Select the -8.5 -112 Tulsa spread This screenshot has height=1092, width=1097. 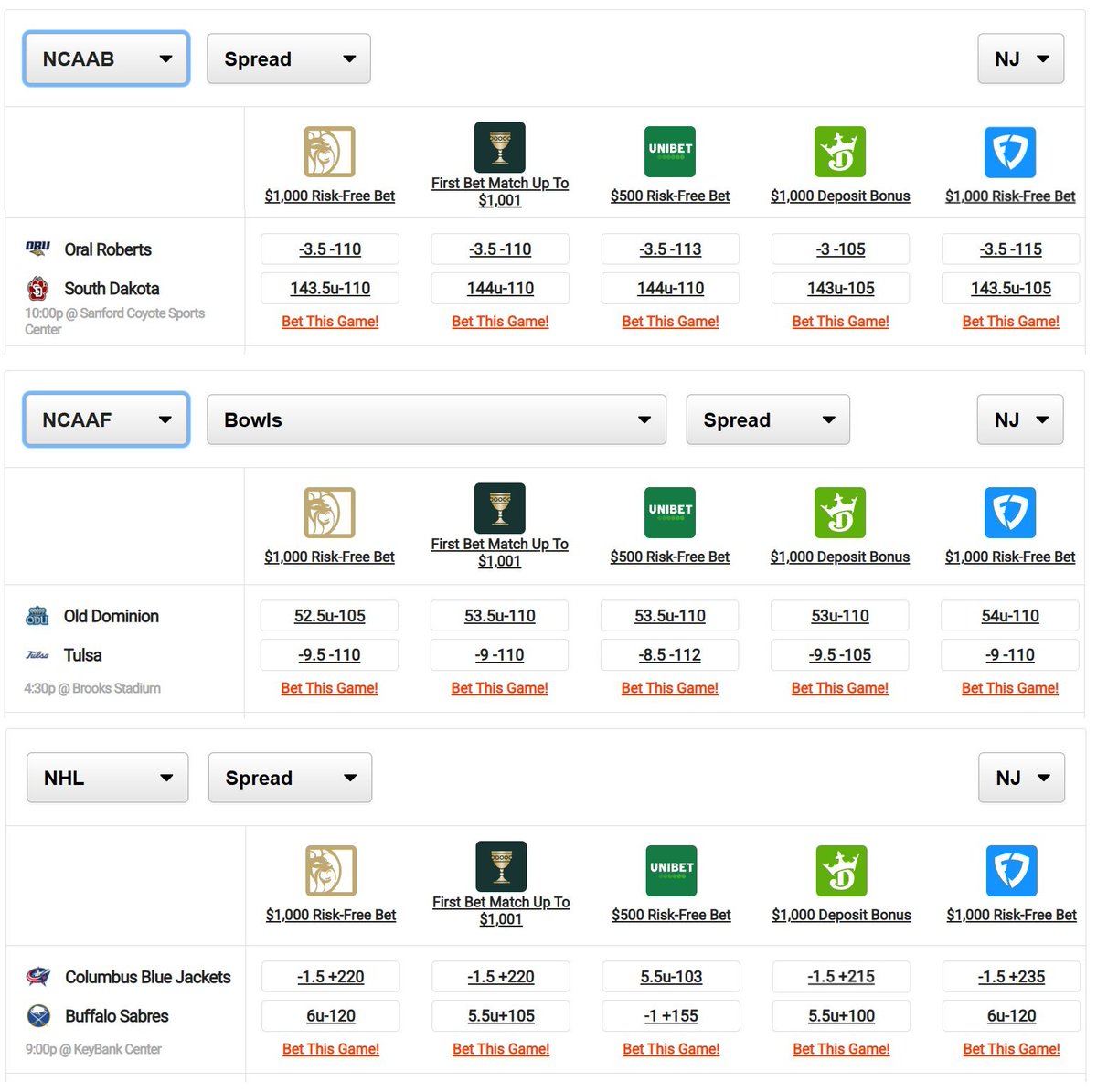click(670, 655)
